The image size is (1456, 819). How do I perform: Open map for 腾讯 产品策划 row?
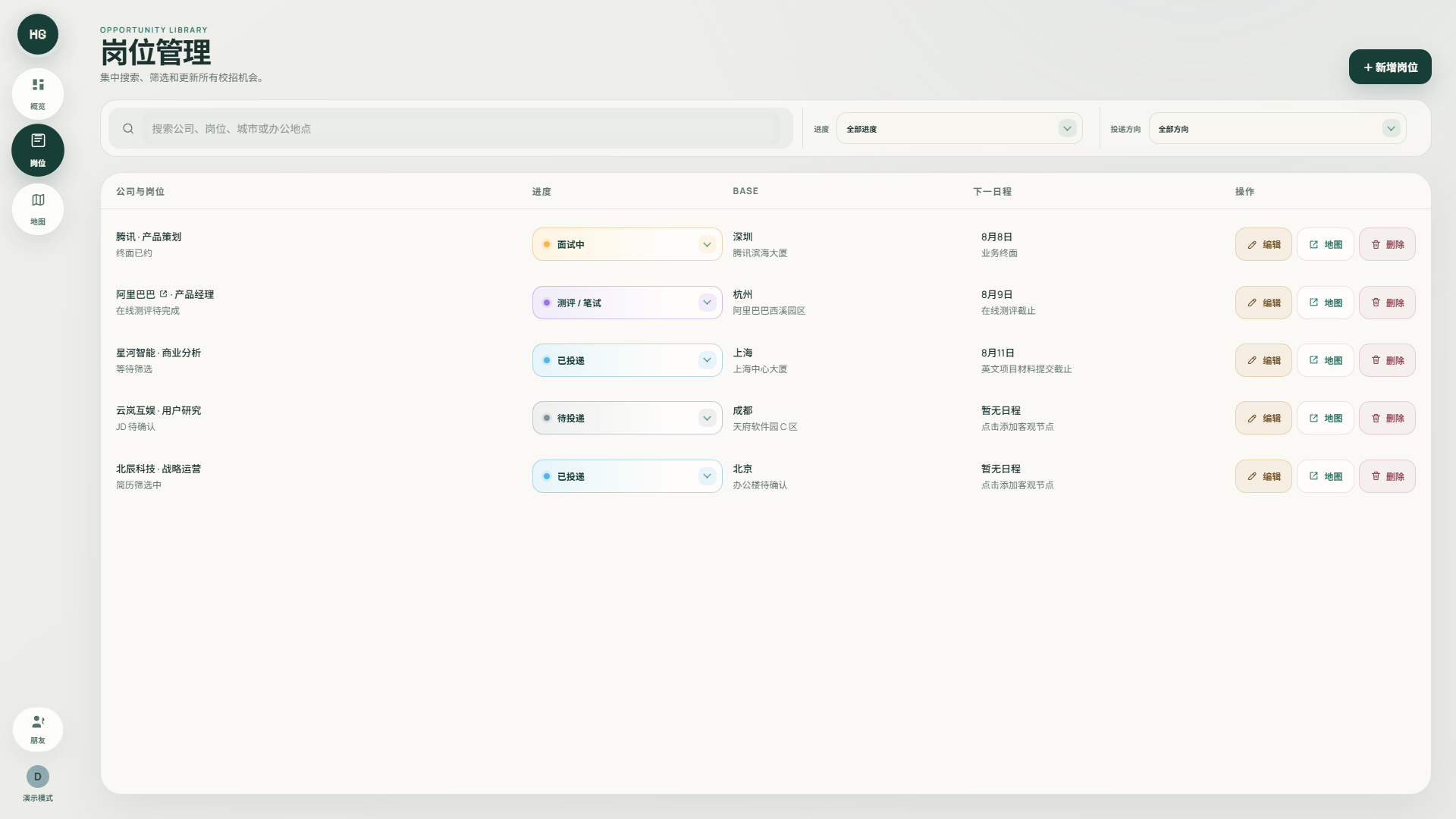1325,244
